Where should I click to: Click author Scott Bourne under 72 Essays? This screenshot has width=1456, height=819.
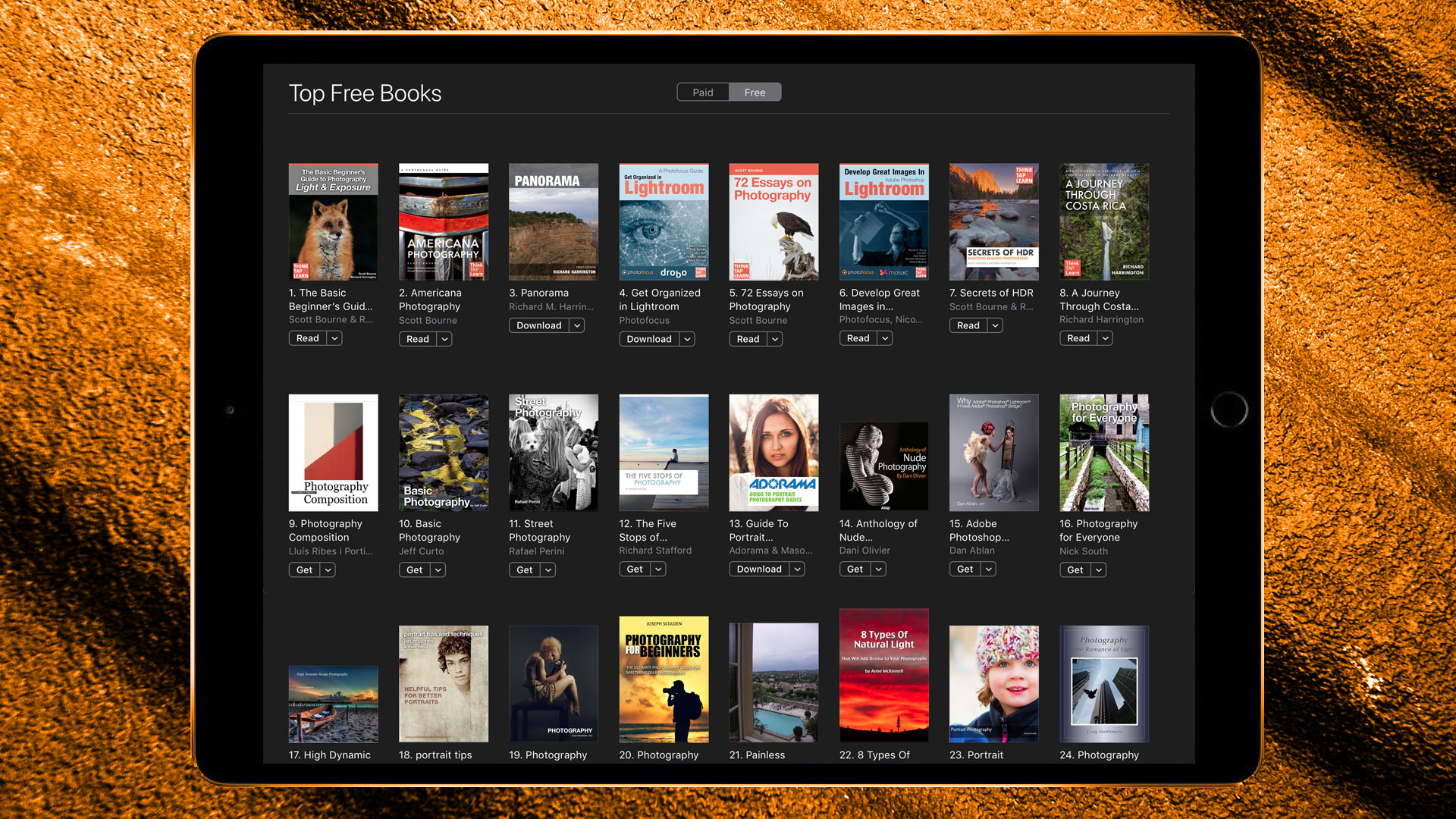click(x=758, y=320)
